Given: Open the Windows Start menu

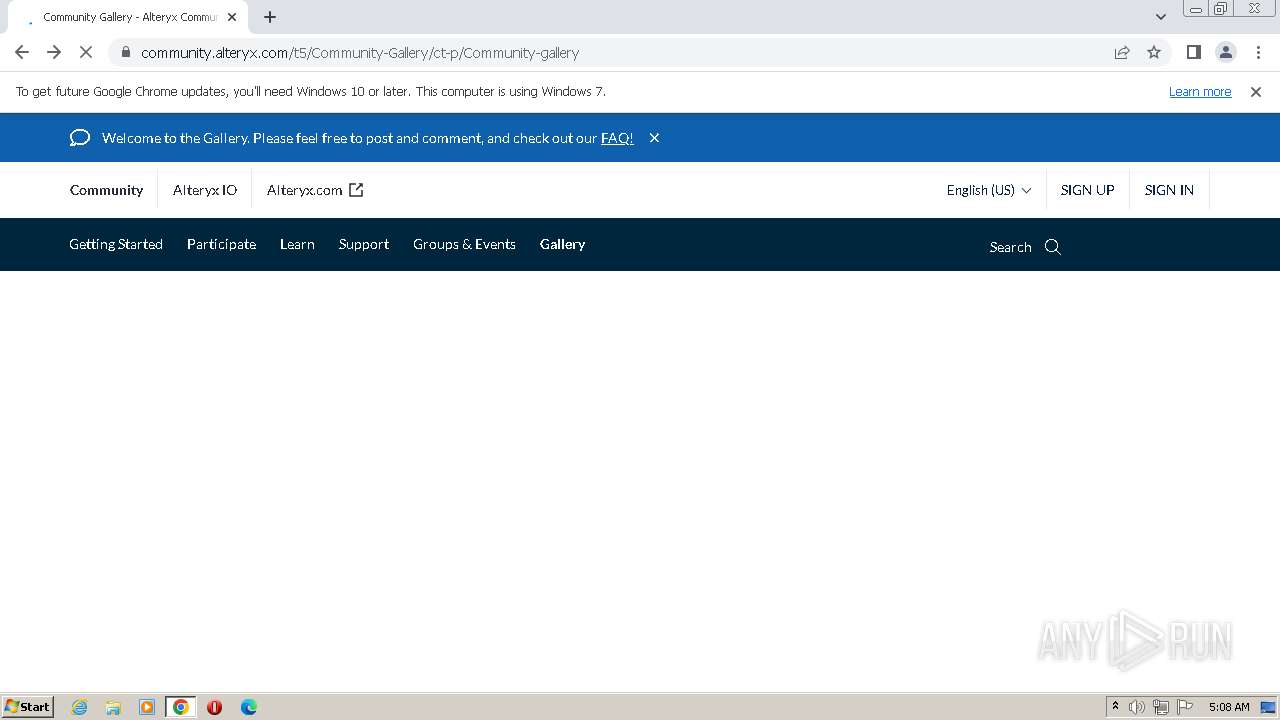Looking at the screenshot, I should [x=27, y=706].
